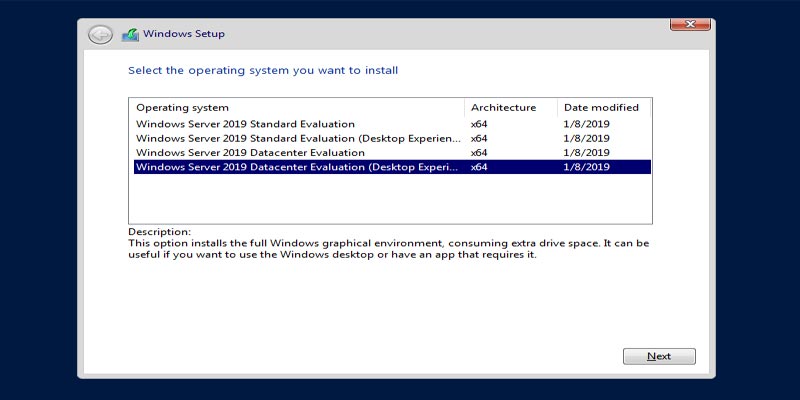The width and height of the screenshot is (800, 400).
Task: Select Datacenter Evaluation (Desktop Experience) row
Action: (x=392, y=167)
